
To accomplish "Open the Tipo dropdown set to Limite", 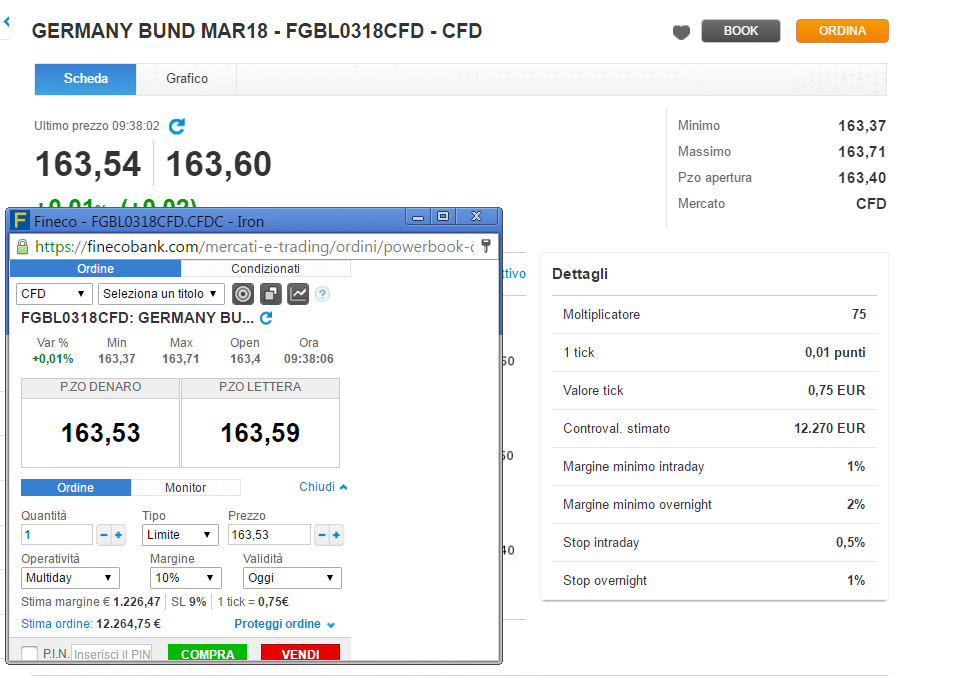I will pyautogui.click(x=180, y=535).
